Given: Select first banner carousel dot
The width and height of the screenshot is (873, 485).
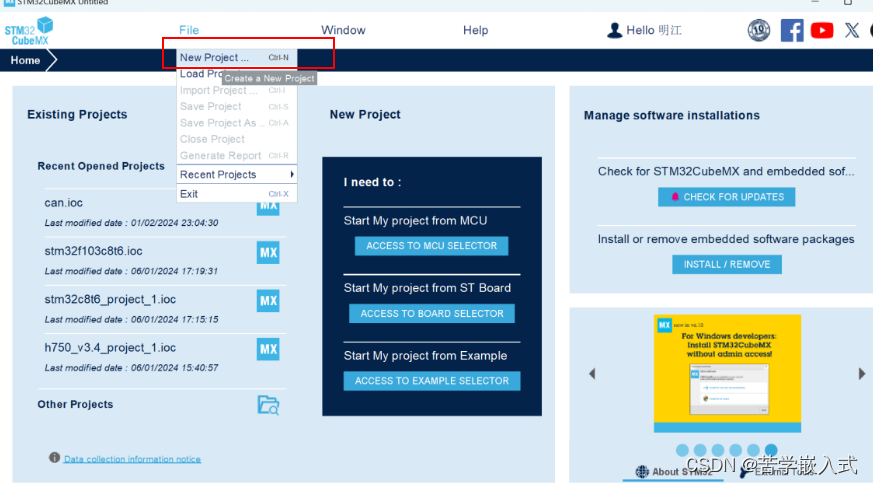Looking at the screenshot, I should [682, 450].
